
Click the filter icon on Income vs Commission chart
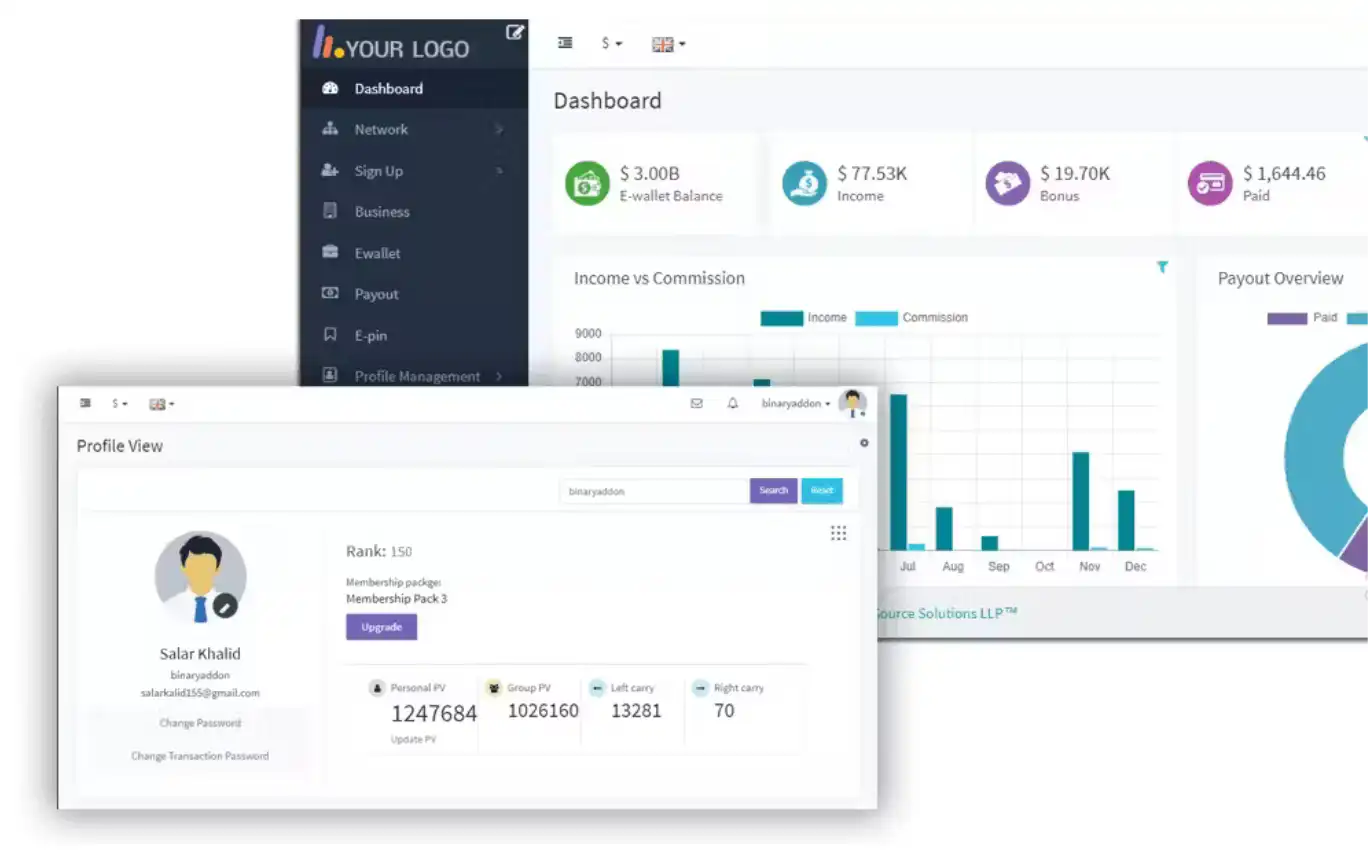coord(1162,267)
